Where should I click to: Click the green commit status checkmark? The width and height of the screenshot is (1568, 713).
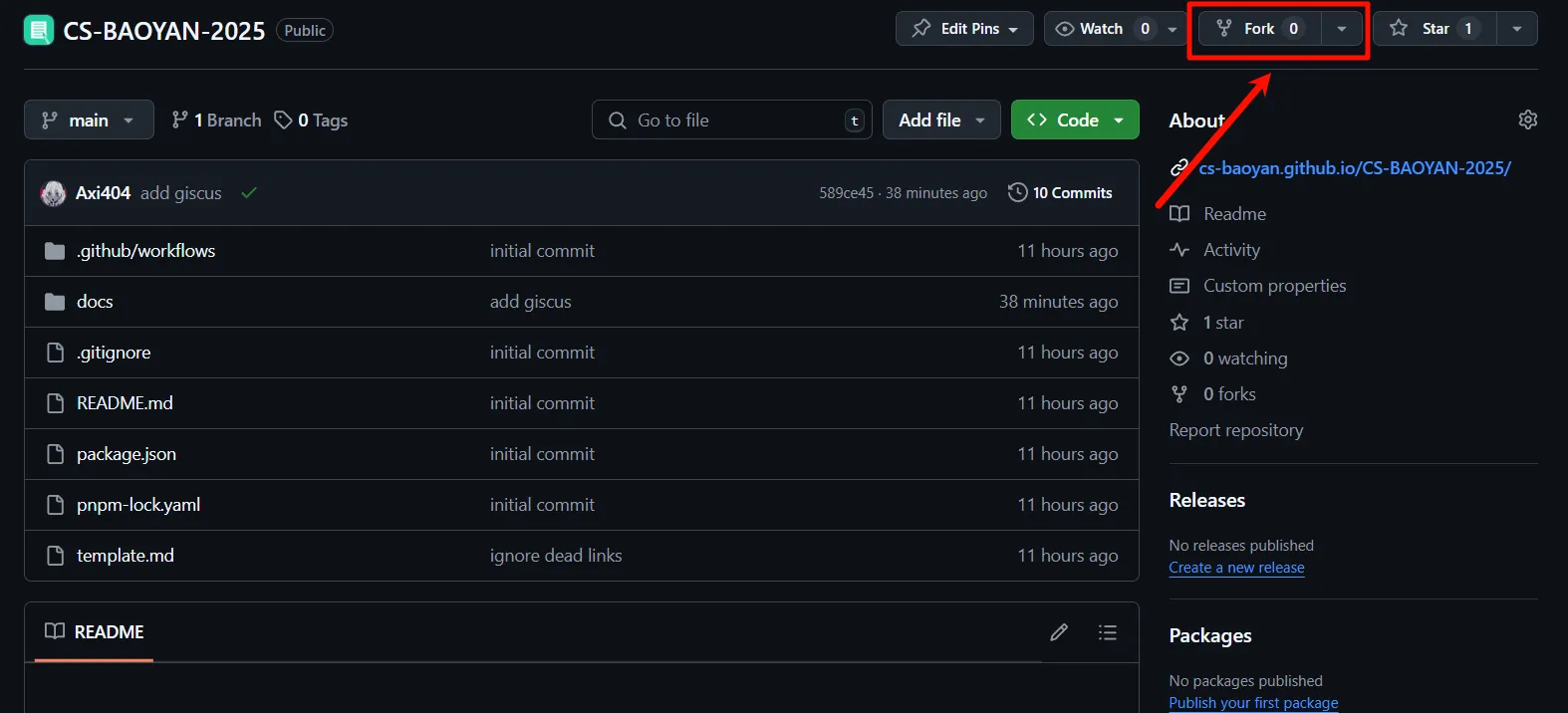click(x=249, y=193)
